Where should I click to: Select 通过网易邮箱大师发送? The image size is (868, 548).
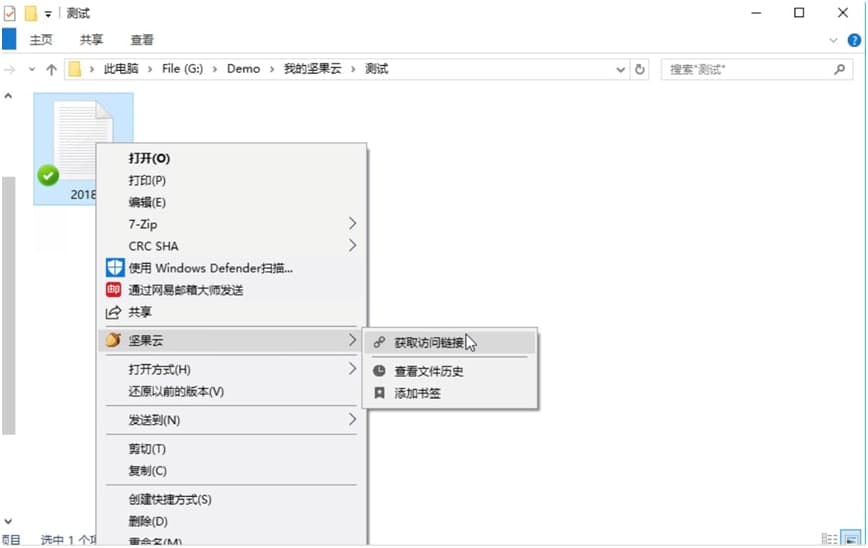tap(231, 289)
